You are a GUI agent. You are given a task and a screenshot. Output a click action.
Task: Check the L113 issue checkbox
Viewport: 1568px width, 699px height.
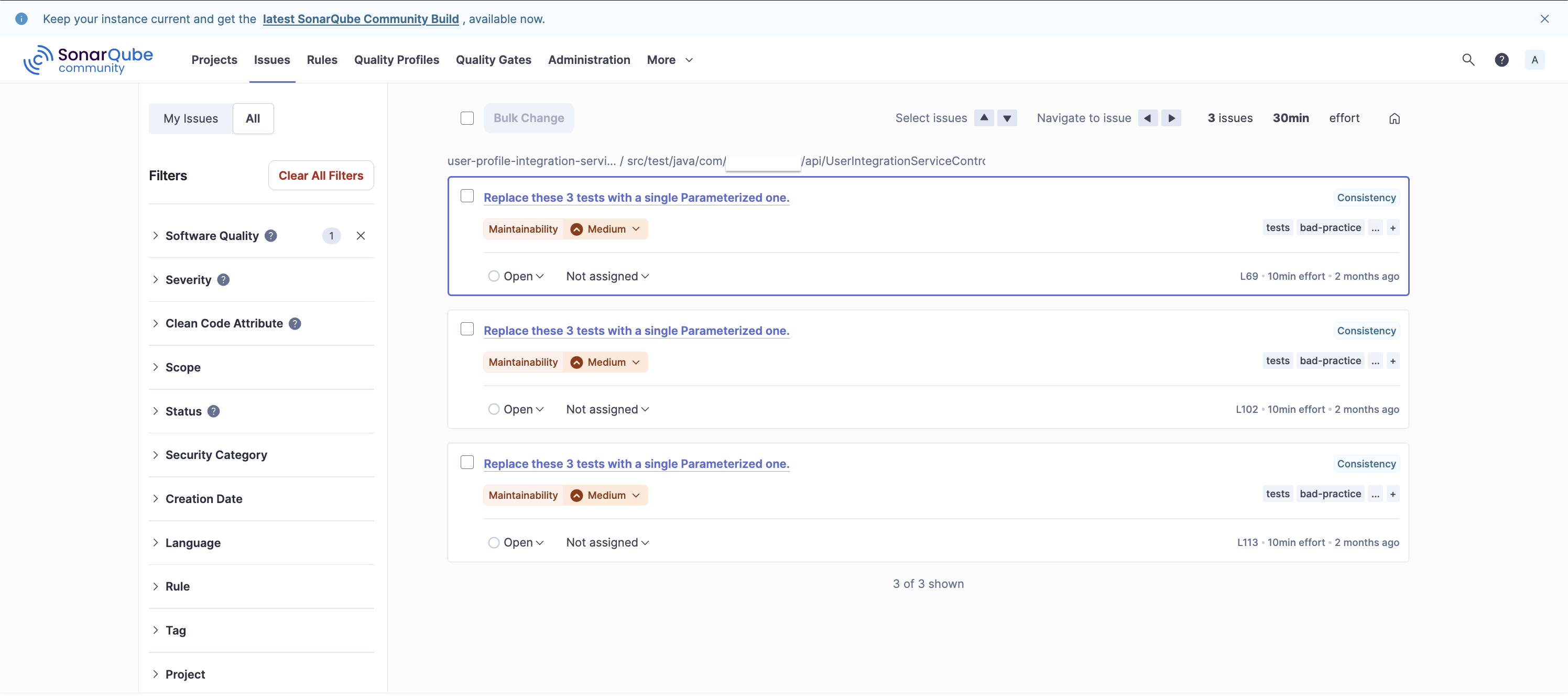[467, 462]
